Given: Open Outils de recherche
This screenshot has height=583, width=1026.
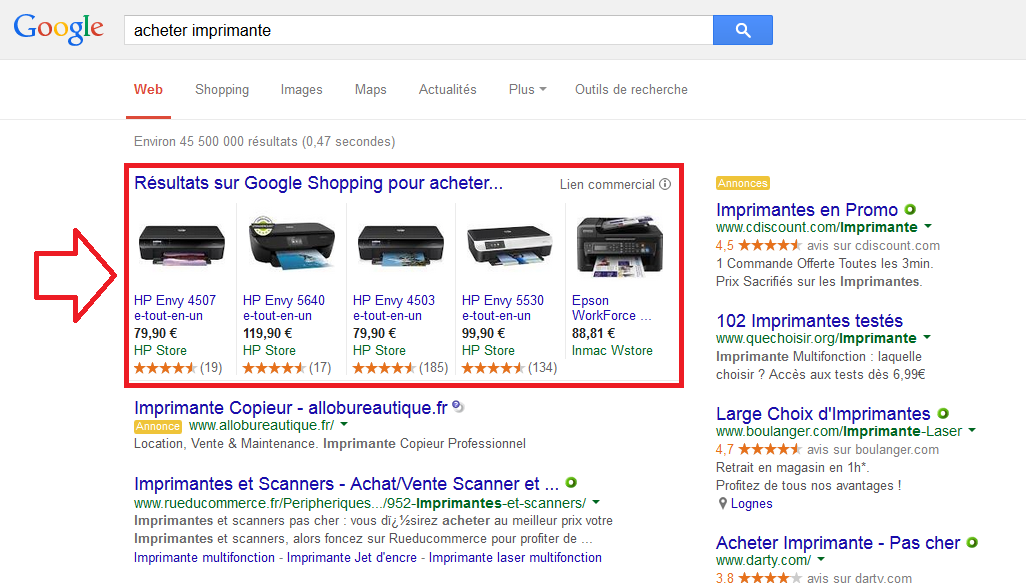Looking at the screenshot, I should click(631, 90).
